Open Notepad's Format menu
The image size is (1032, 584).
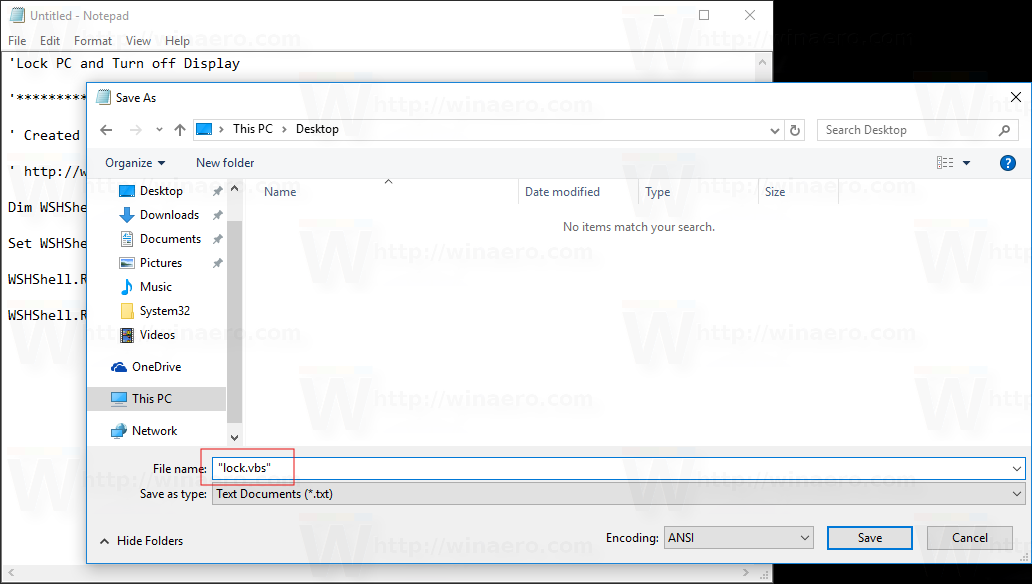(93, 40)
